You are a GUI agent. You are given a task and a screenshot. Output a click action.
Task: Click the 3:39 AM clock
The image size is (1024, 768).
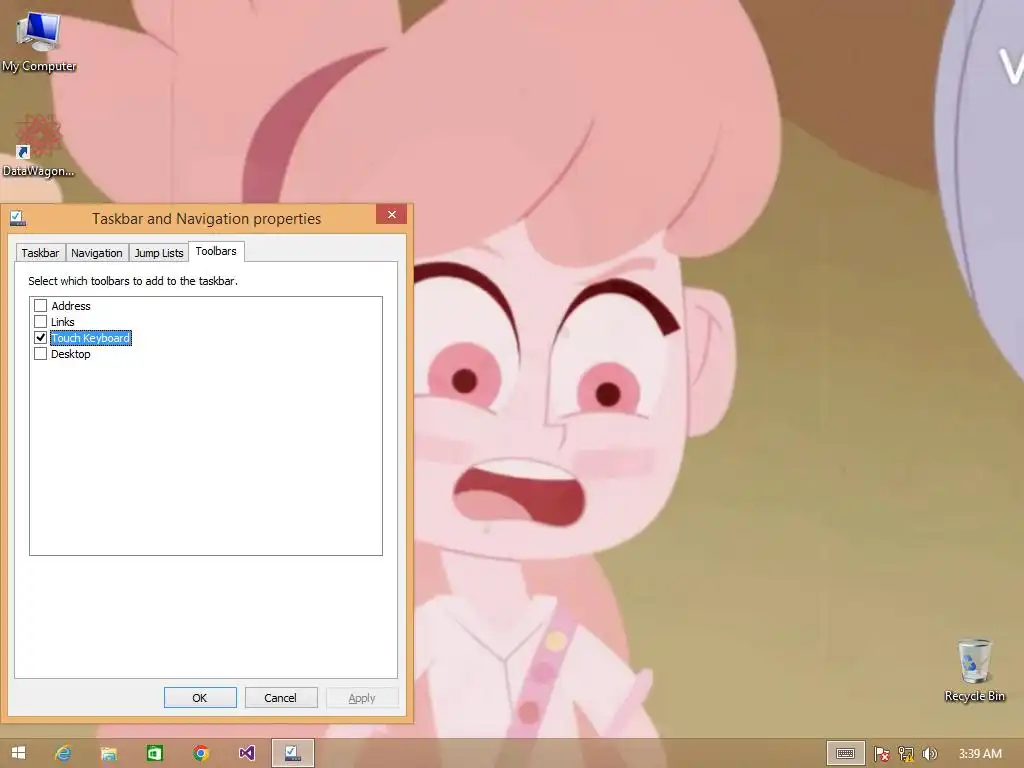tap(980, 754)
